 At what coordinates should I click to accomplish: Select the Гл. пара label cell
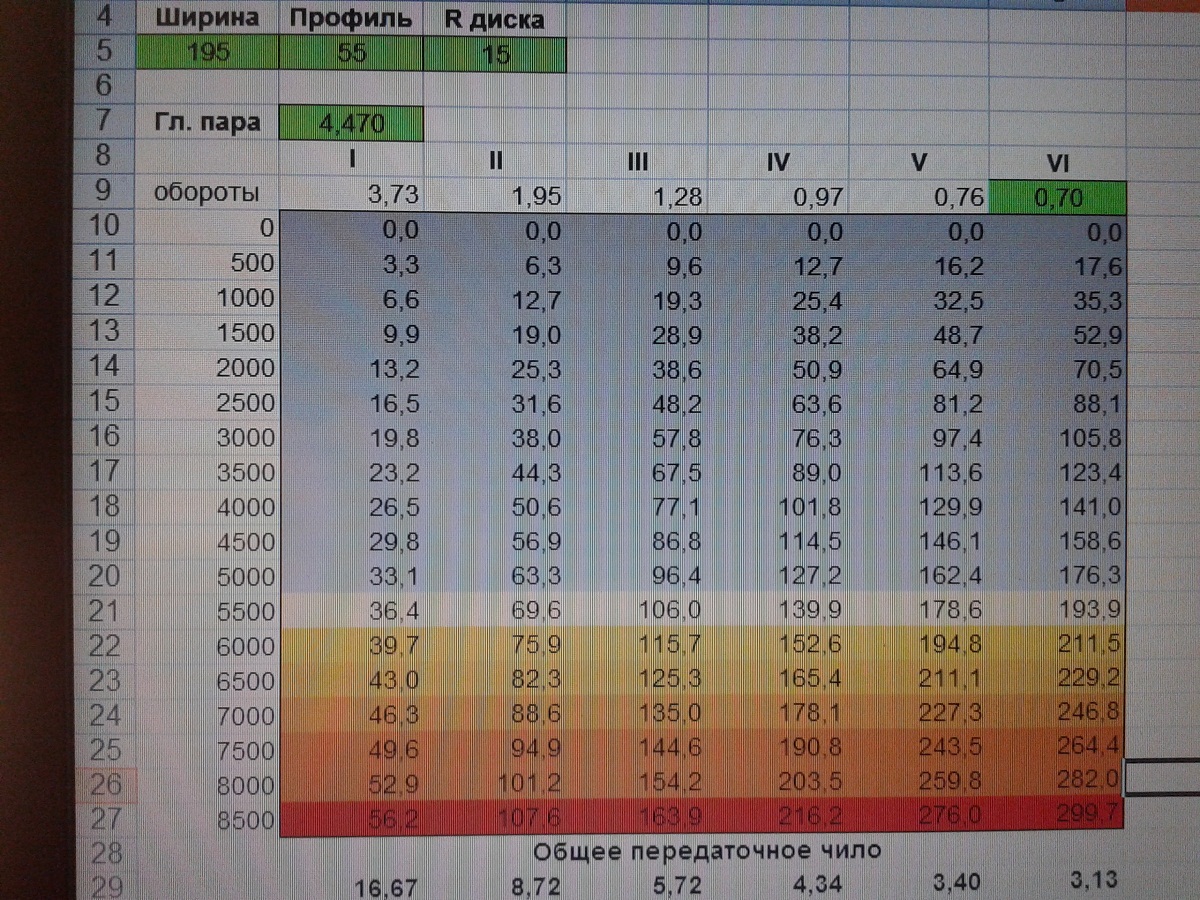pos(207,123)
